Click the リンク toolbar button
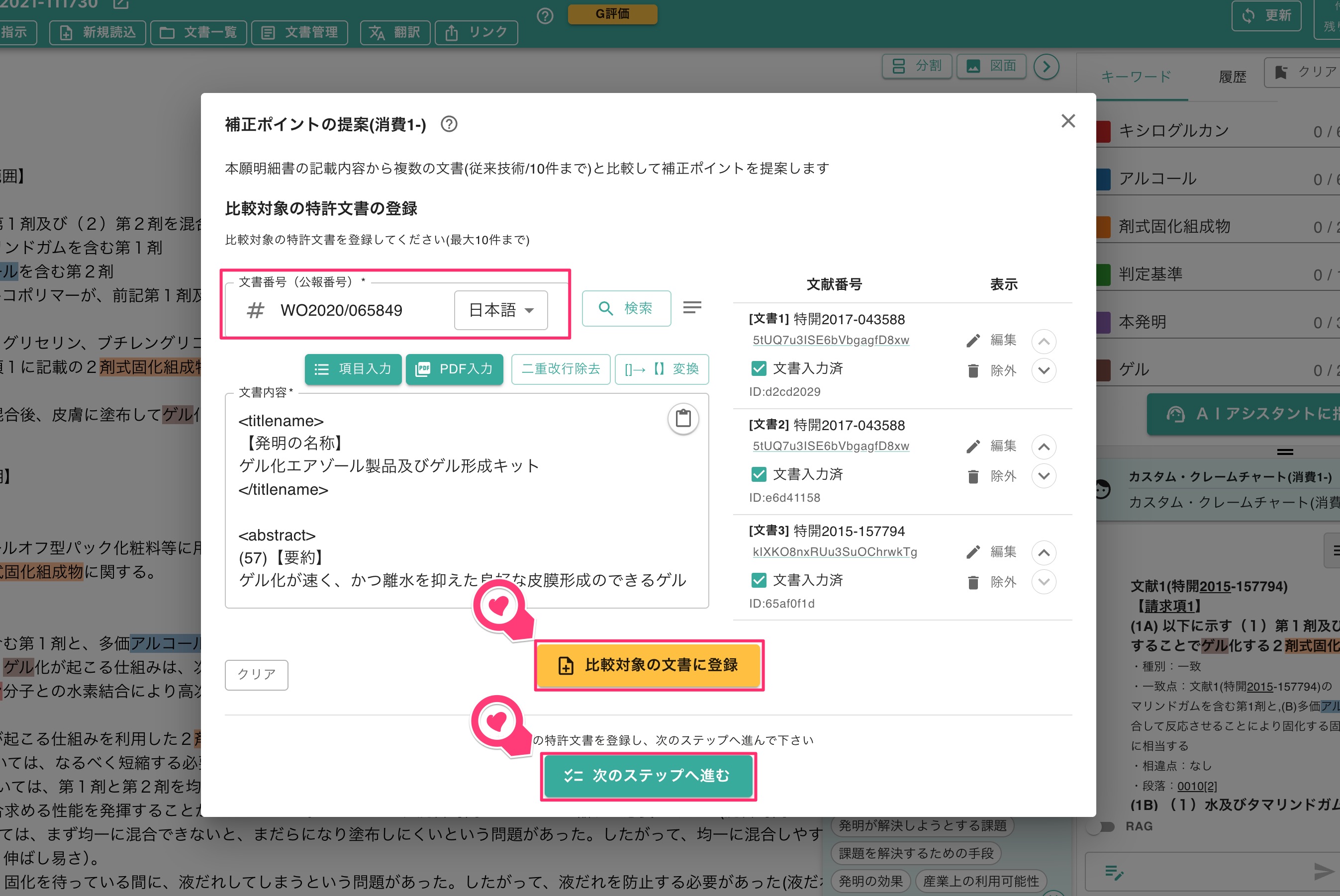Image resolution: width=1340 pixels, height=896 pixels. tap(476, 33)
